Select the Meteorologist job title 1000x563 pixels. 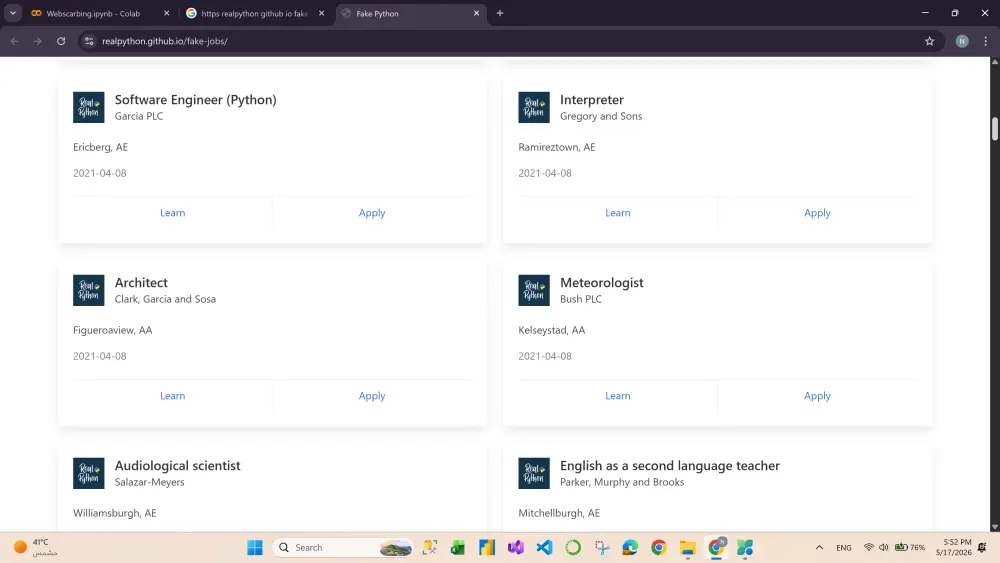601,282
